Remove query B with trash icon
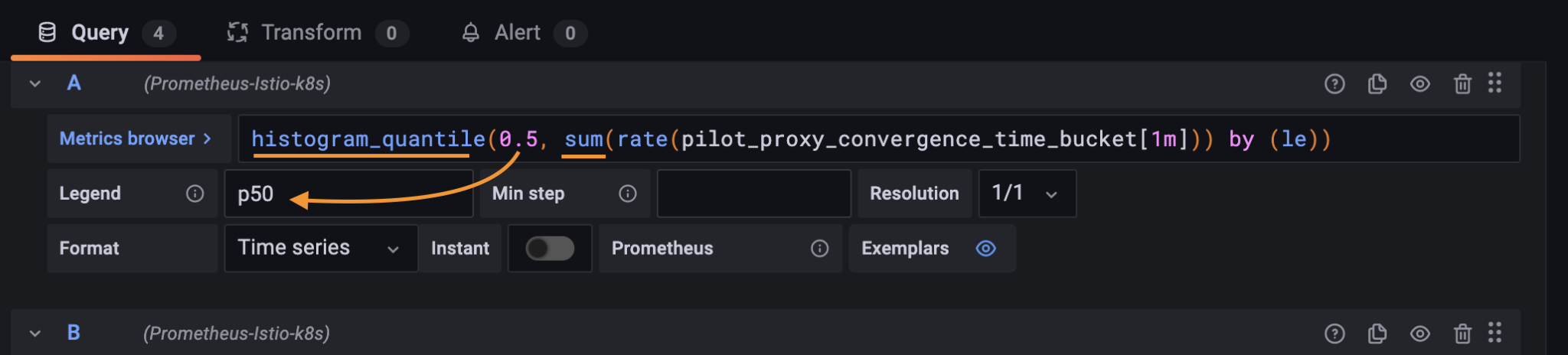 1462,334
